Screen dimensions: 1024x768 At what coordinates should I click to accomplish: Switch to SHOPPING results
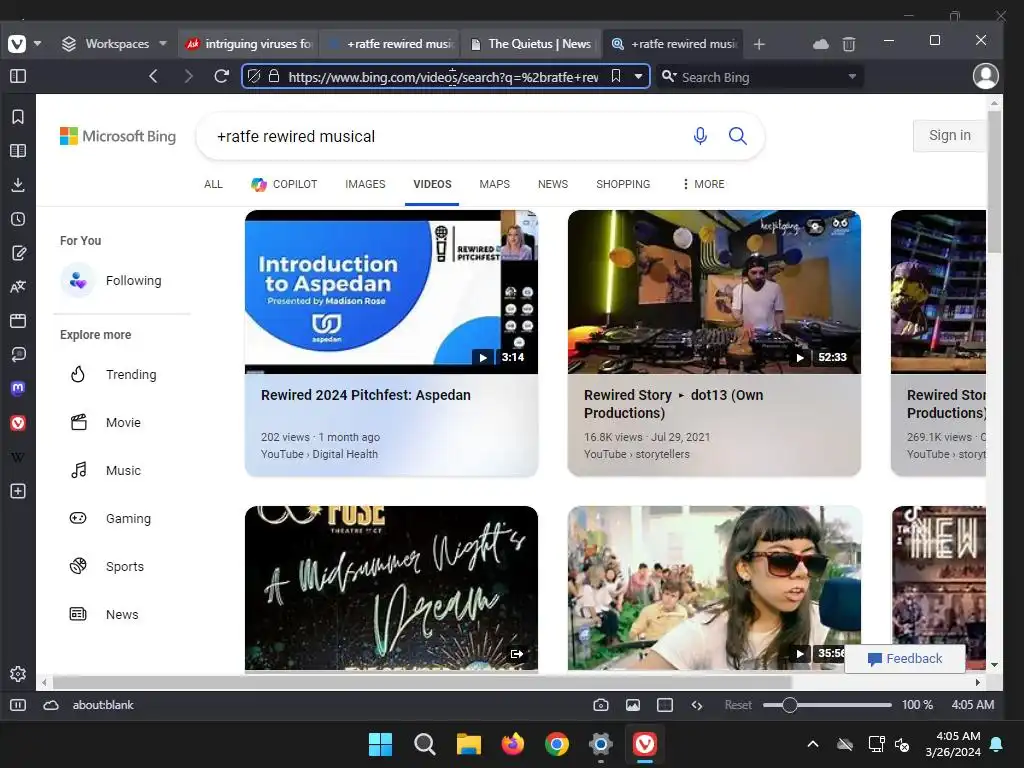click(623, 184)
